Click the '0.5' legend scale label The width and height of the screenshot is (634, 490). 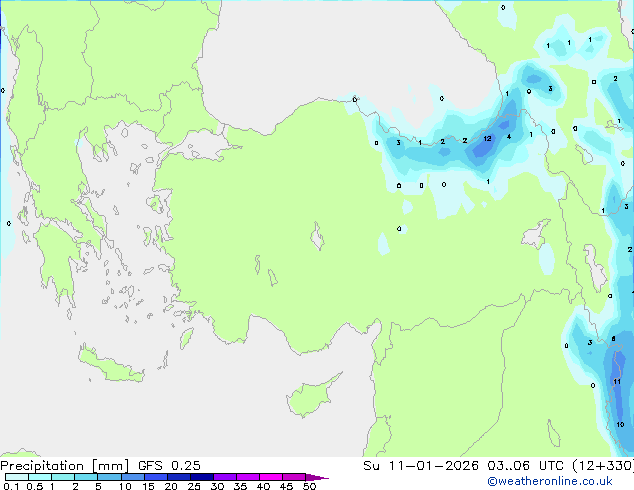(x=35, y=486)
